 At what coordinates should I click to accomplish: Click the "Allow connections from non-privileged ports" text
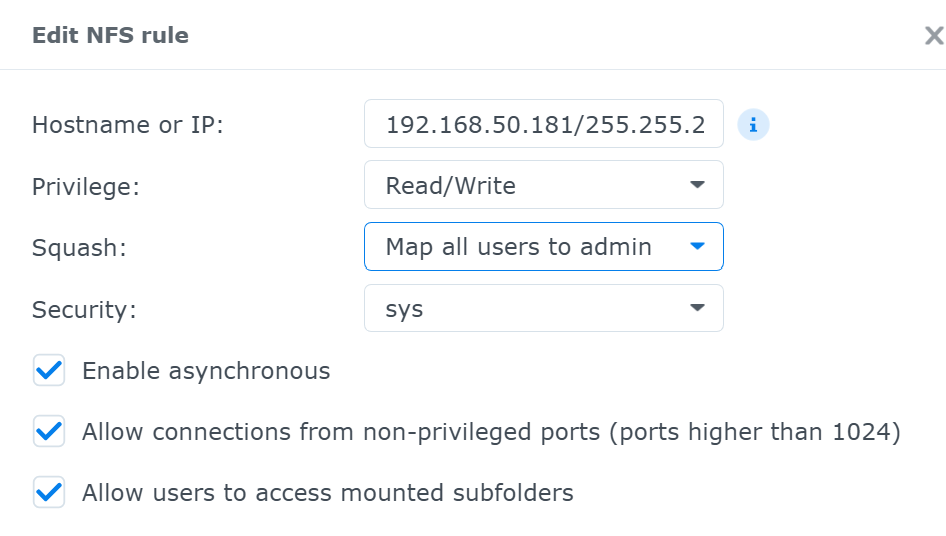pyautogui.click(x=491, y=432)
